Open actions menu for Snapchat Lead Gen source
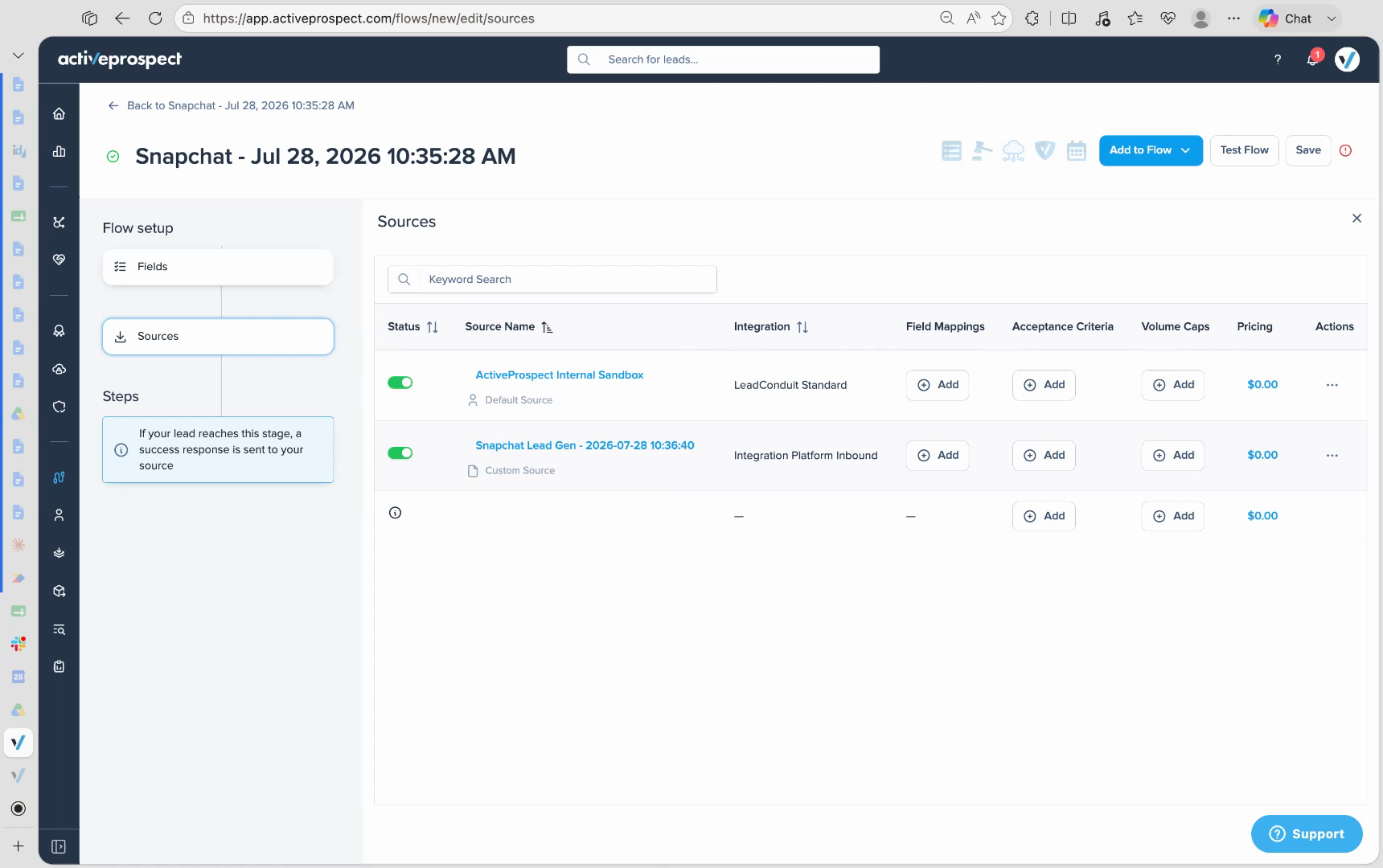The height and width of the screenshot is (868, 1383). (x=1332, y=455)
